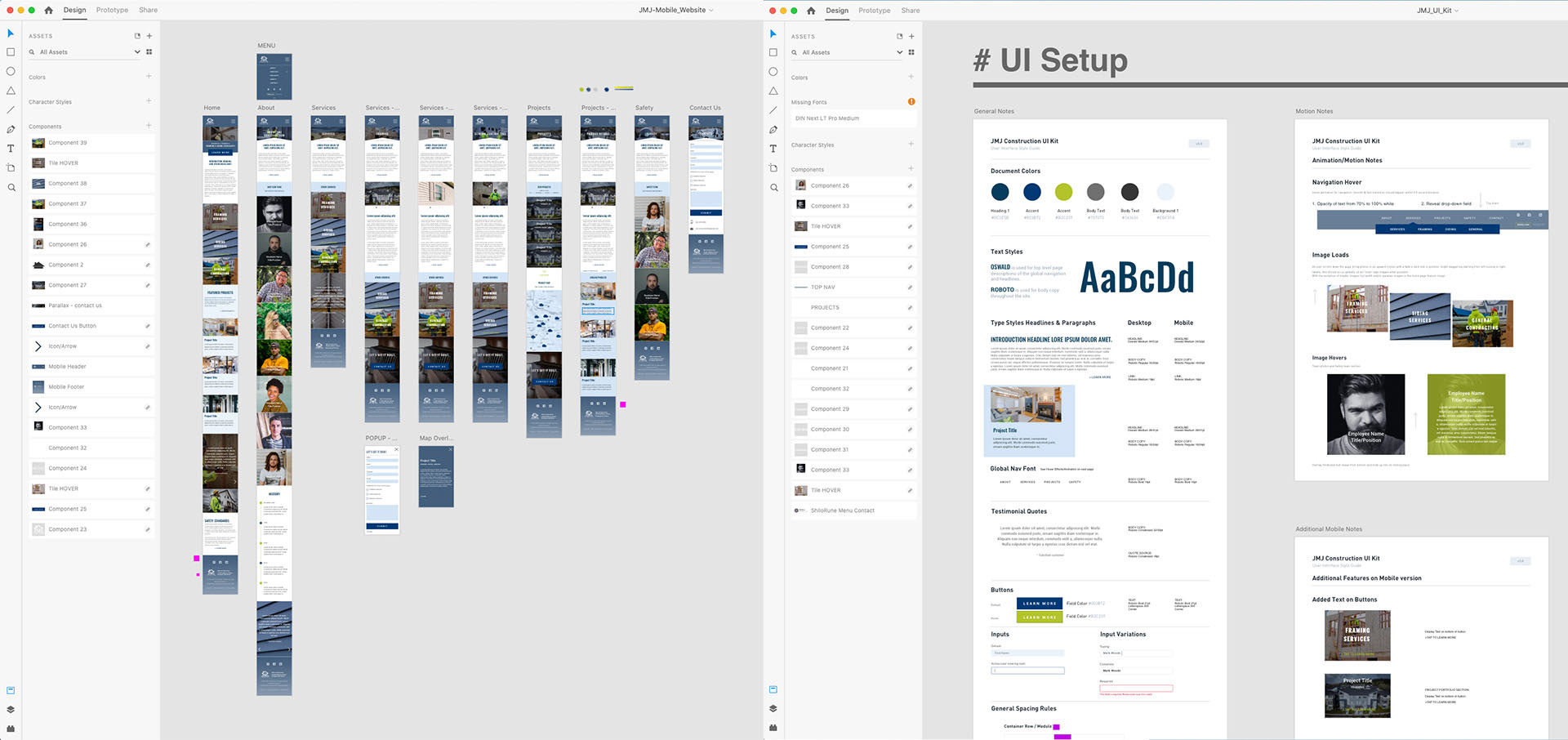Screen dimensions: 1568x740
Task: Select Rectangle tool in JMJ_UI_Kit window
Action: [x=773, y=52]
